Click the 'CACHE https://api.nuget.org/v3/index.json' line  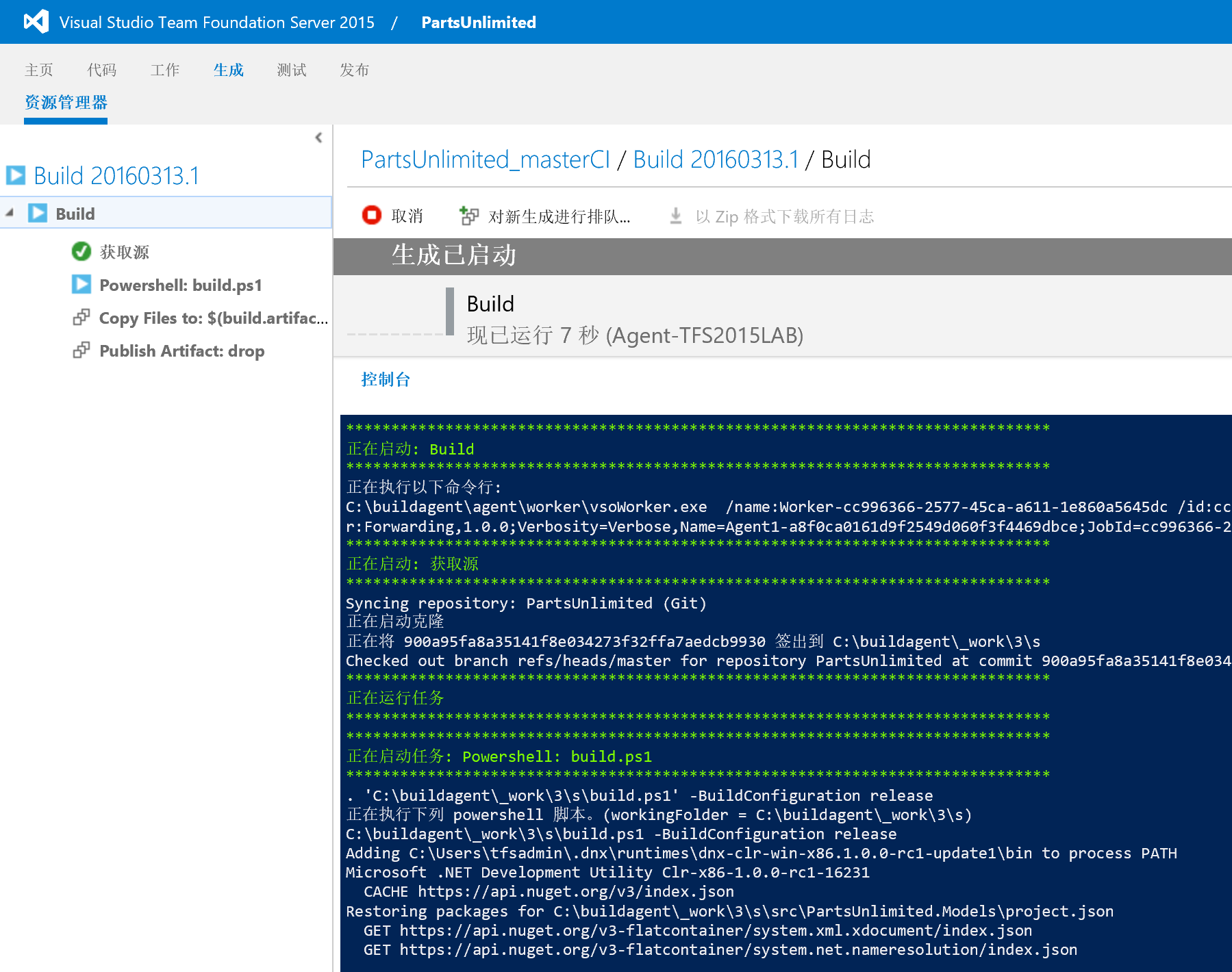[x=549, y=891]
